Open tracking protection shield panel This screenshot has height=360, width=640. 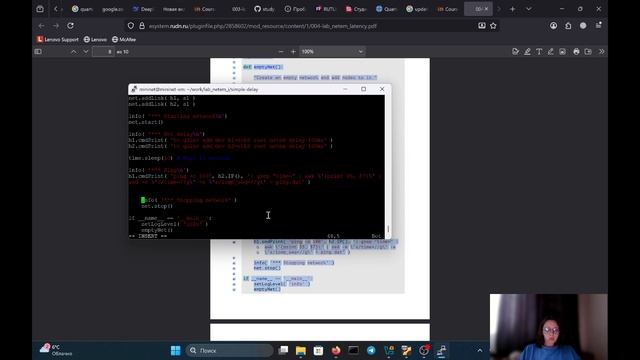point(131,26)
